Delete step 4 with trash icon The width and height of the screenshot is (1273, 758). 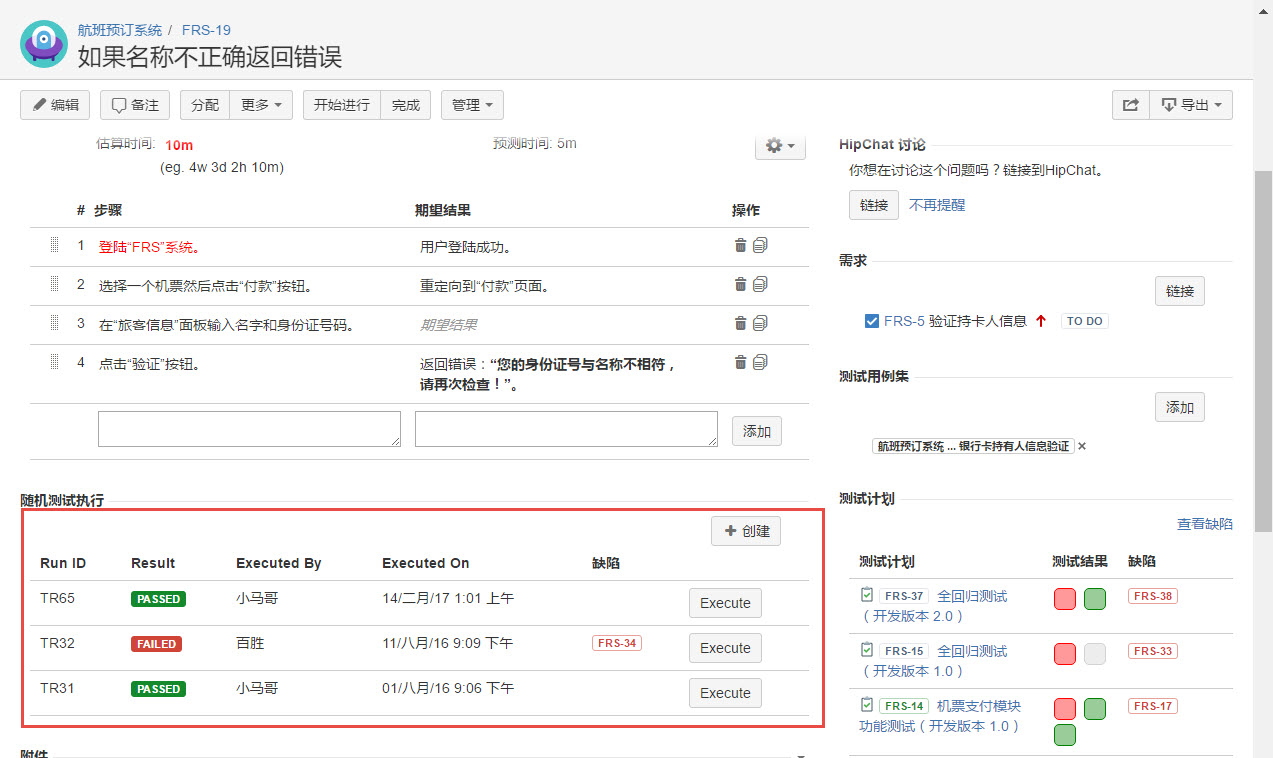[x=741, y=362]
